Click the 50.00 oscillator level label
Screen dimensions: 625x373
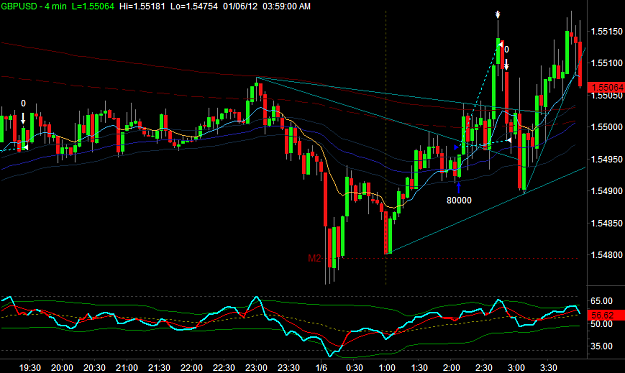pyautogui.click(x=601, y=324)
